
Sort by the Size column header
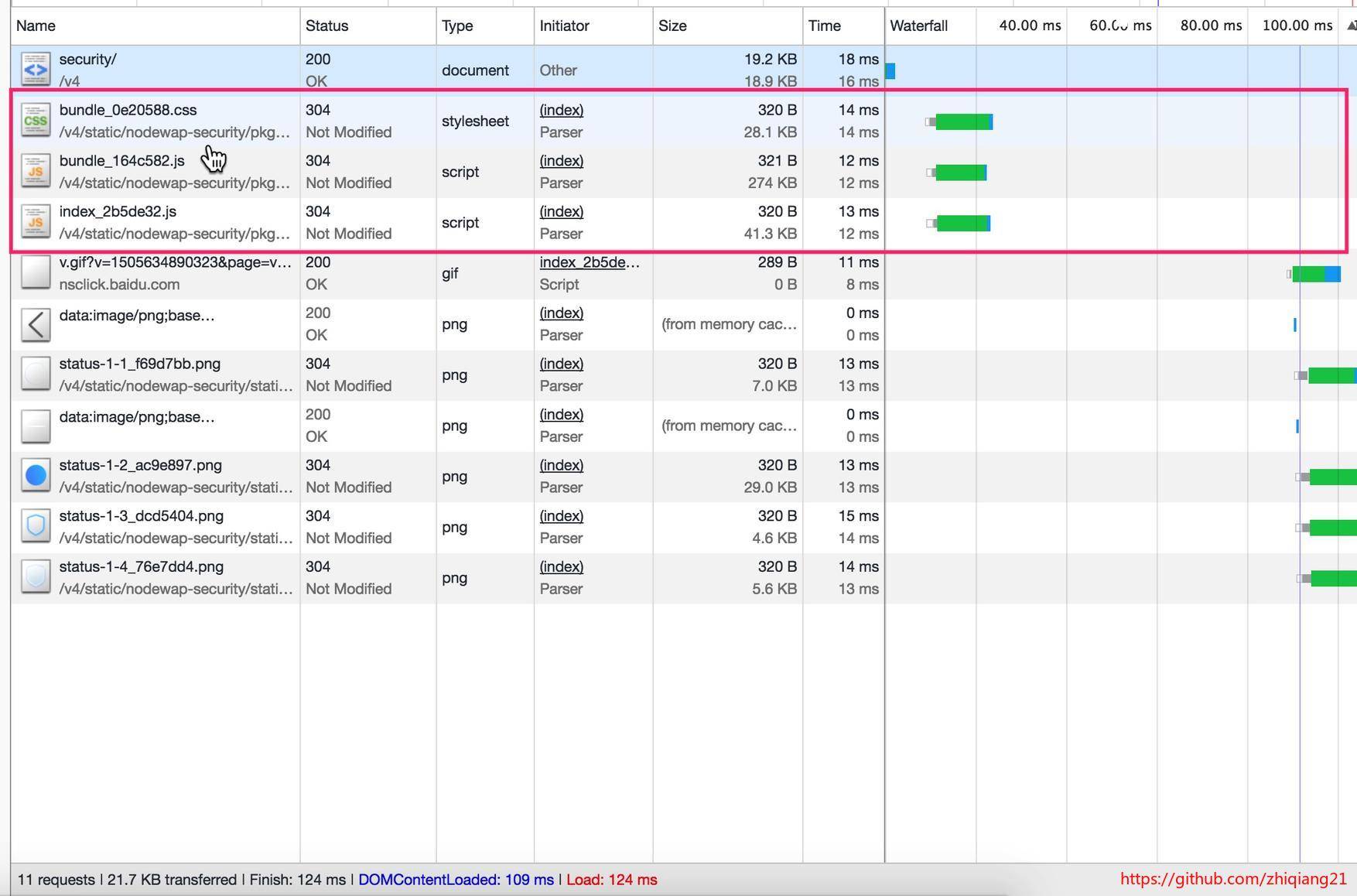(672, 26)
